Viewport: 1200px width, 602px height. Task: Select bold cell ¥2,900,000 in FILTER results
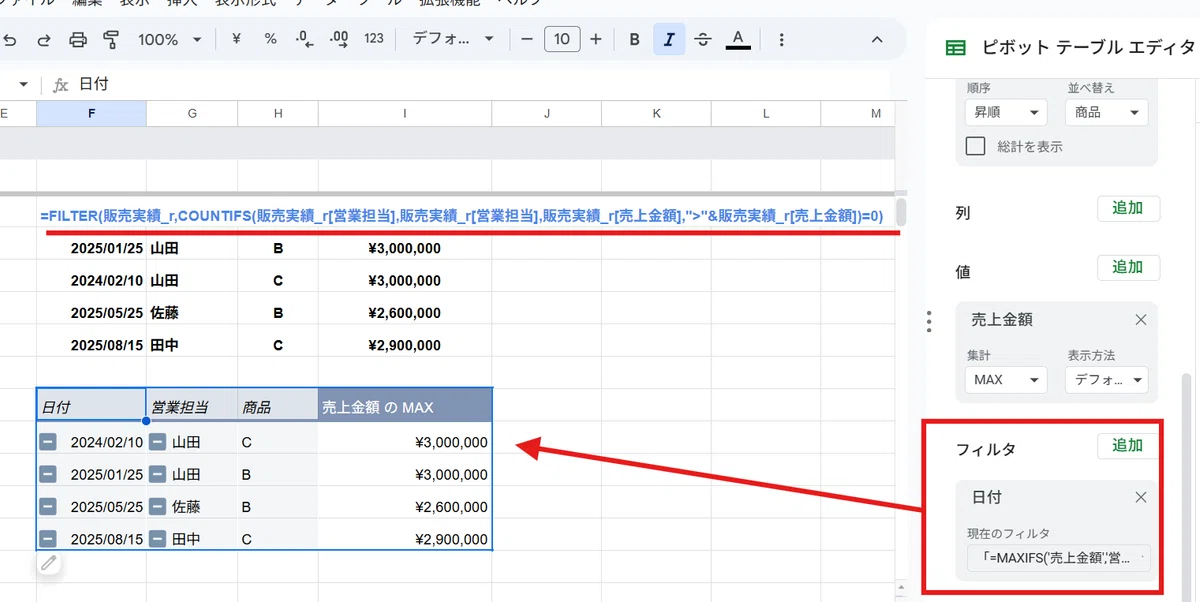pyautogui.click(x=405, y=346)
